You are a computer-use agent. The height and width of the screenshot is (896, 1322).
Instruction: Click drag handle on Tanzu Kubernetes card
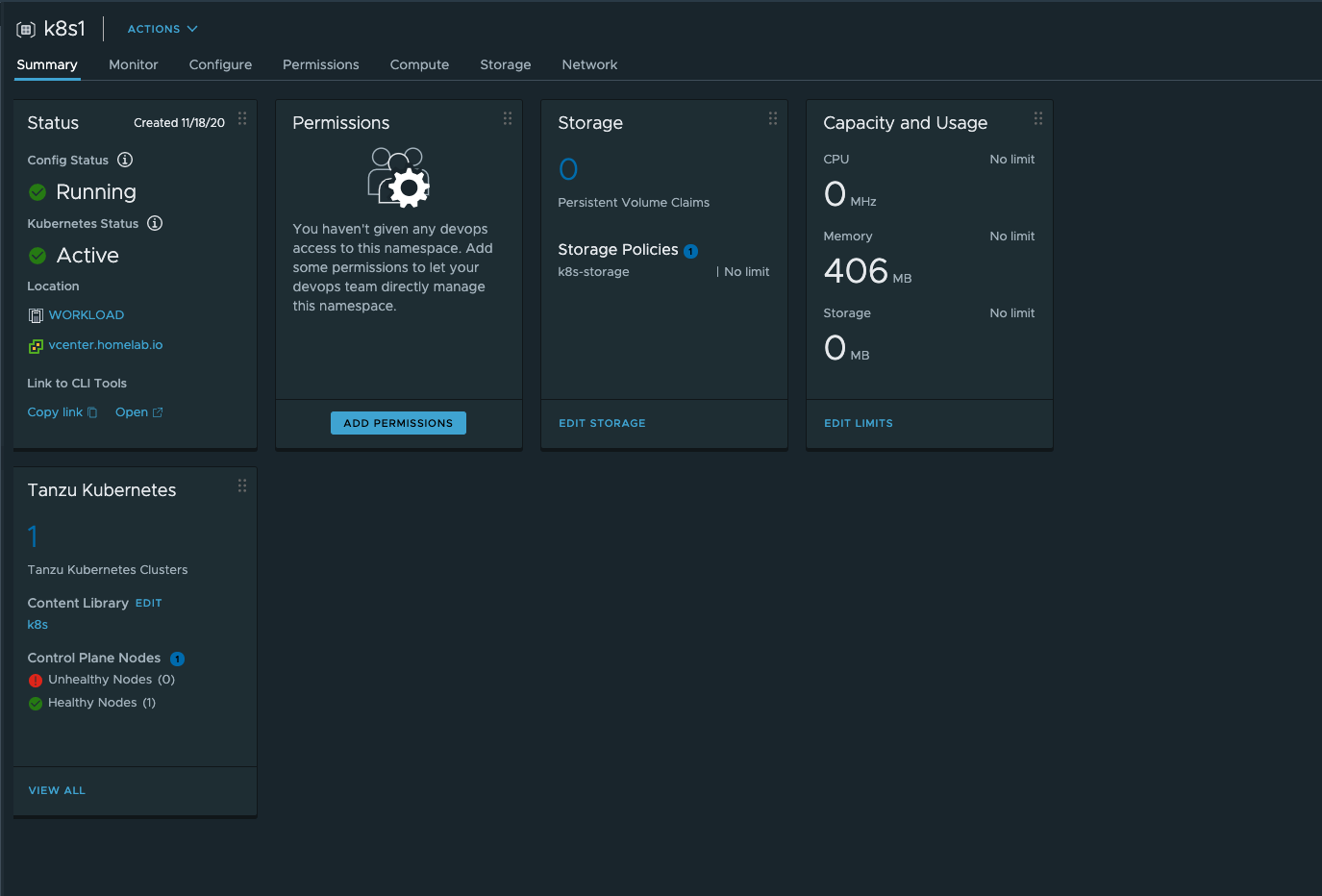[242, 485]
